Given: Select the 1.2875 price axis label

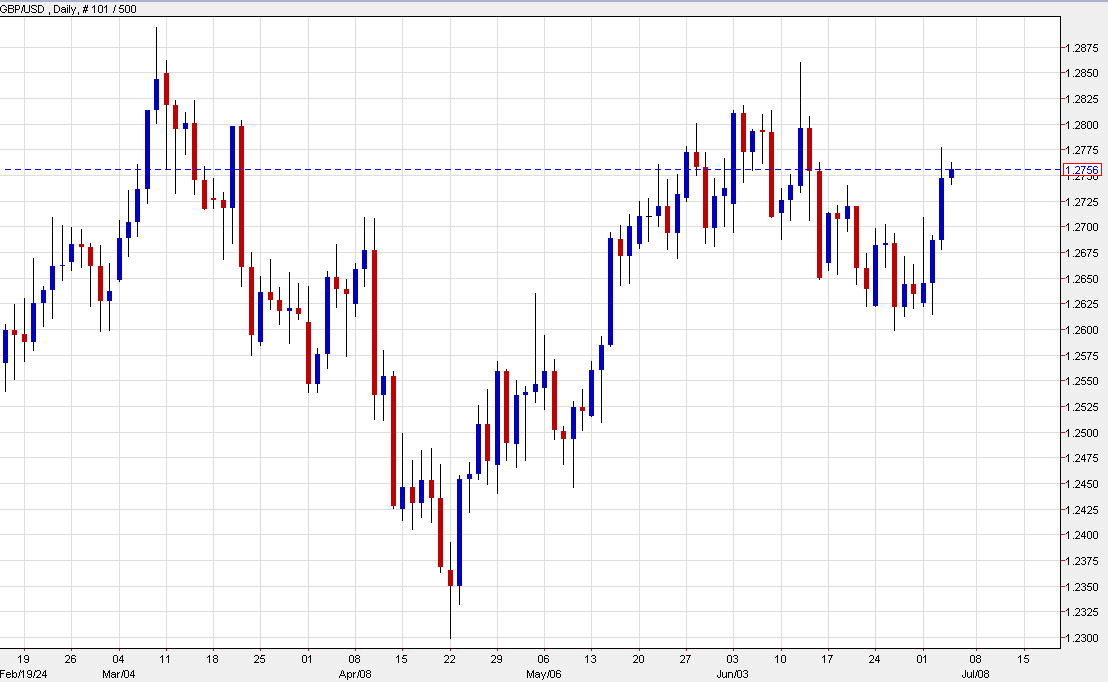Looking at the screenshot, I should [x=1082, y=46].
